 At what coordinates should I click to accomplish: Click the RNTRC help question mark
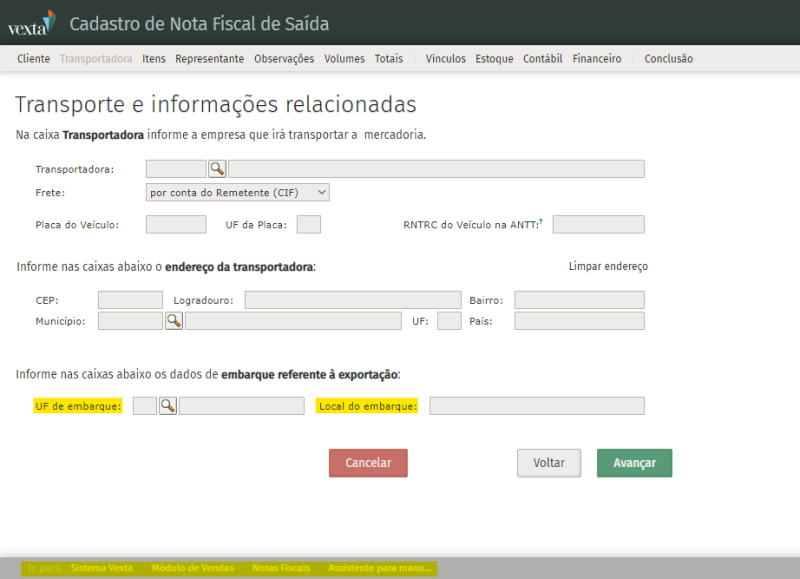click(541, 222)
